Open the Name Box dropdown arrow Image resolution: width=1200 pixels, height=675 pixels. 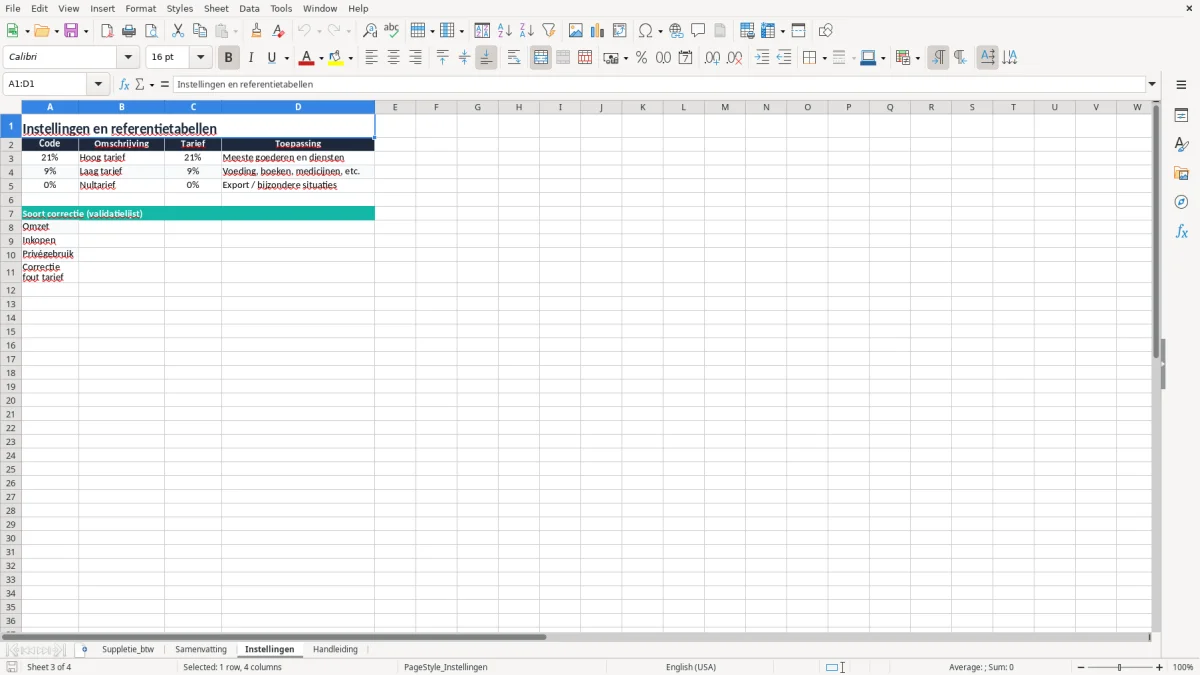coord(99,85)
